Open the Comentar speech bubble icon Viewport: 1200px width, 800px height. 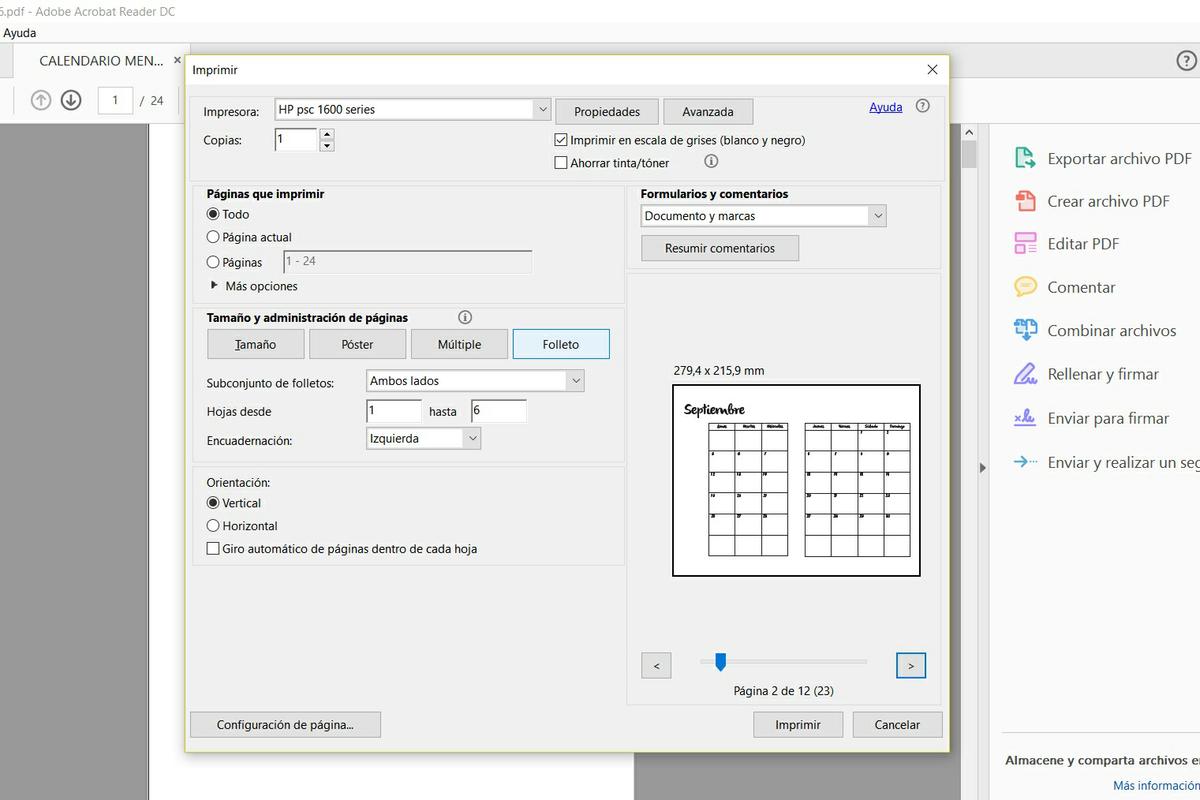[x=1025, y=287]
